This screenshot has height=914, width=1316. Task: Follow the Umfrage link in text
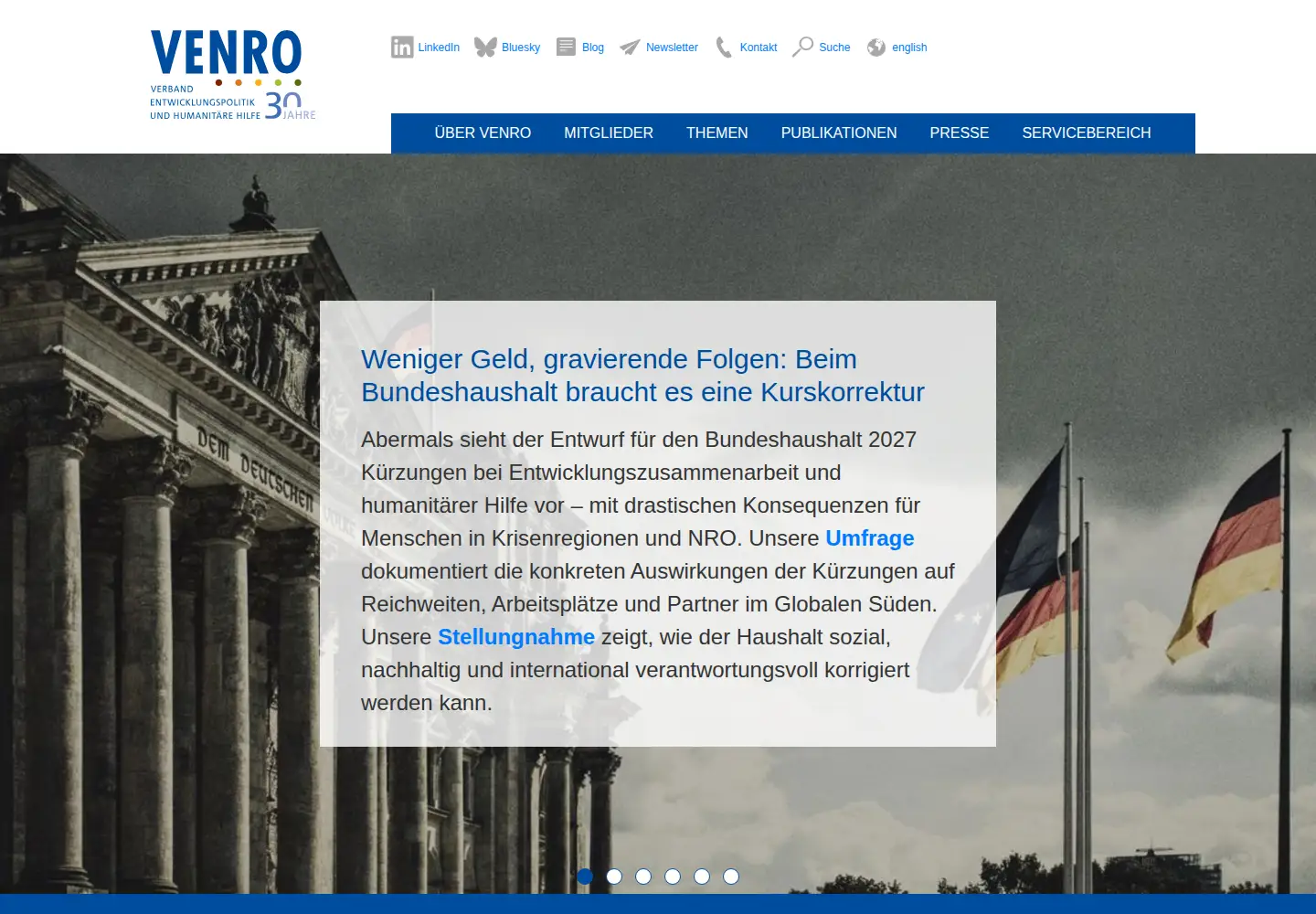pyautogui.click(x=870, y=538)
